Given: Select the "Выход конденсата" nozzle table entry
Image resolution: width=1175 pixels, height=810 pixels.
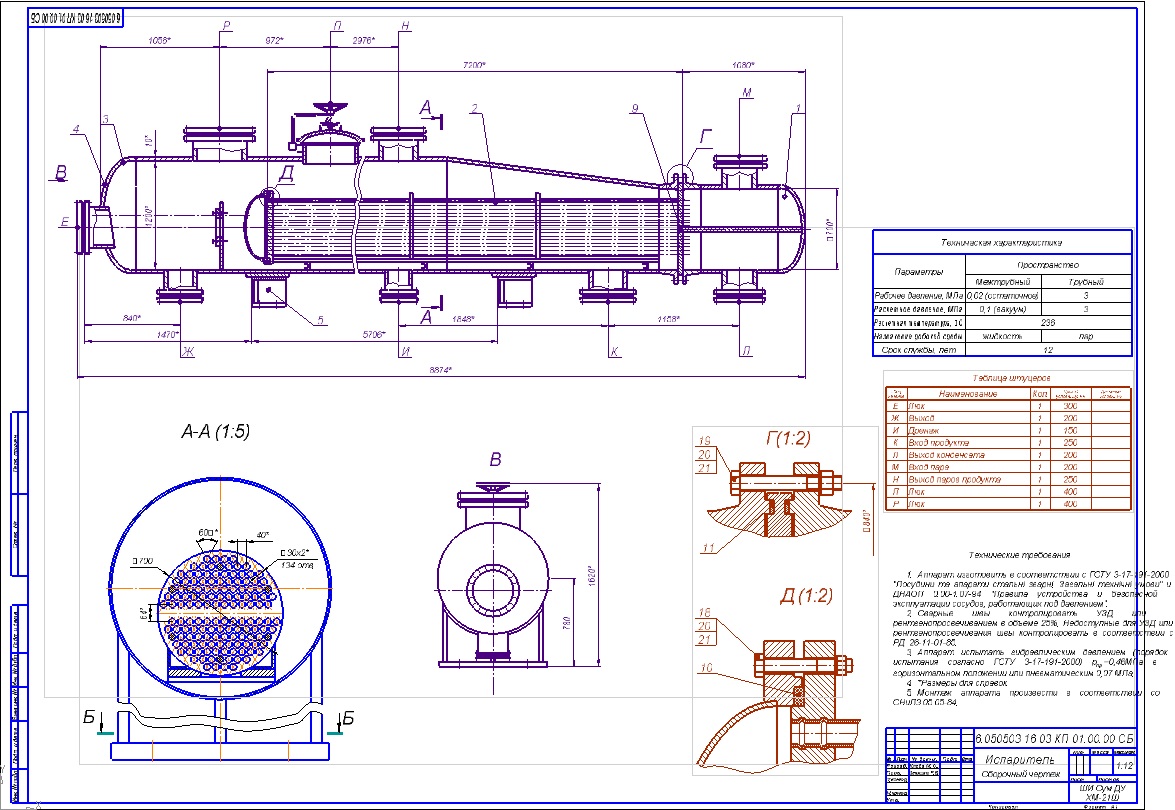Looking at the screenshot, I should click(946, 455).
